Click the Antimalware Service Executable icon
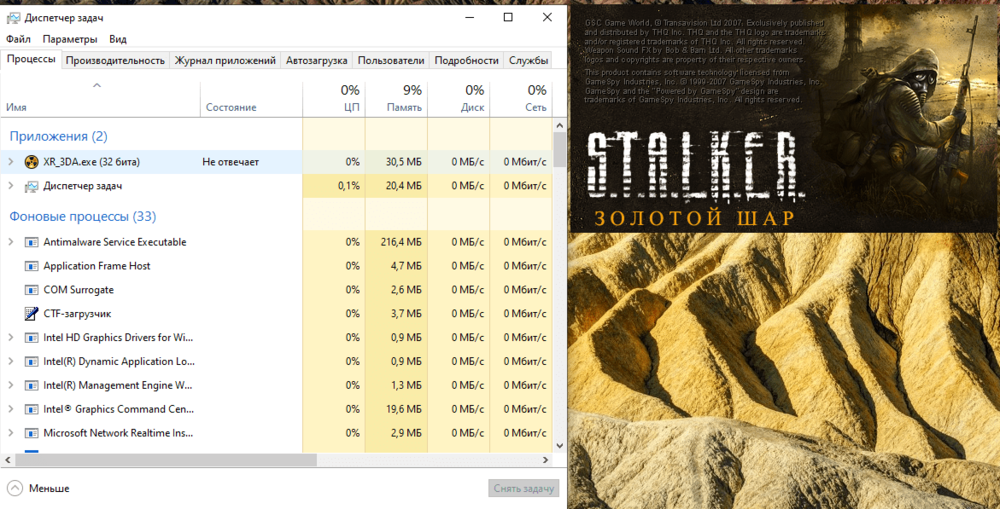The width and height of the screenshot is (1000, 509). [31, 242]
